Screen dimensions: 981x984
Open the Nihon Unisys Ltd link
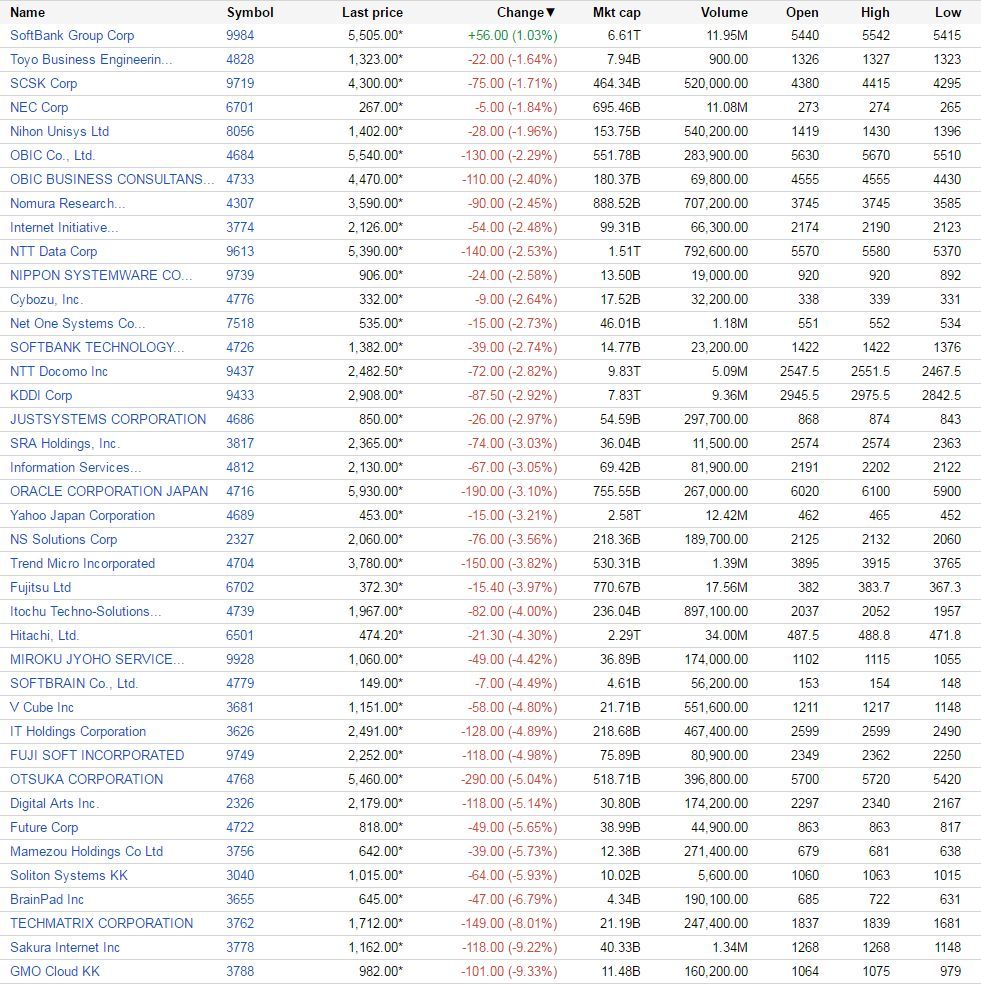pos(60,132)
